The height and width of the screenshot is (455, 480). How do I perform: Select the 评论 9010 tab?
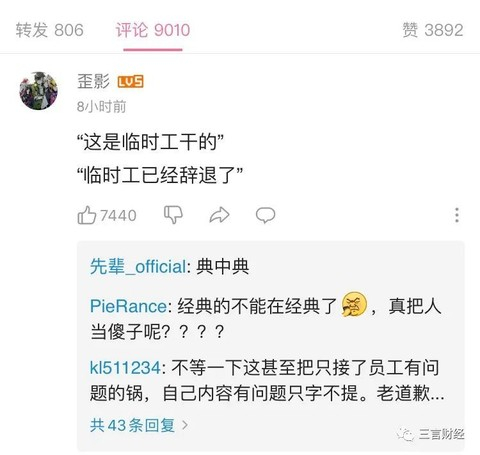pos(153,30)
